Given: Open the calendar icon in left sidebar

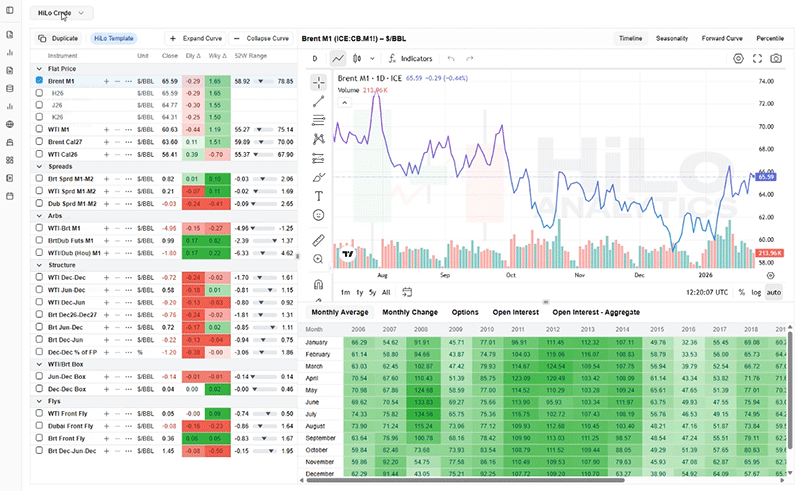Looking at the screenshot, I should (x=10, y=196).
